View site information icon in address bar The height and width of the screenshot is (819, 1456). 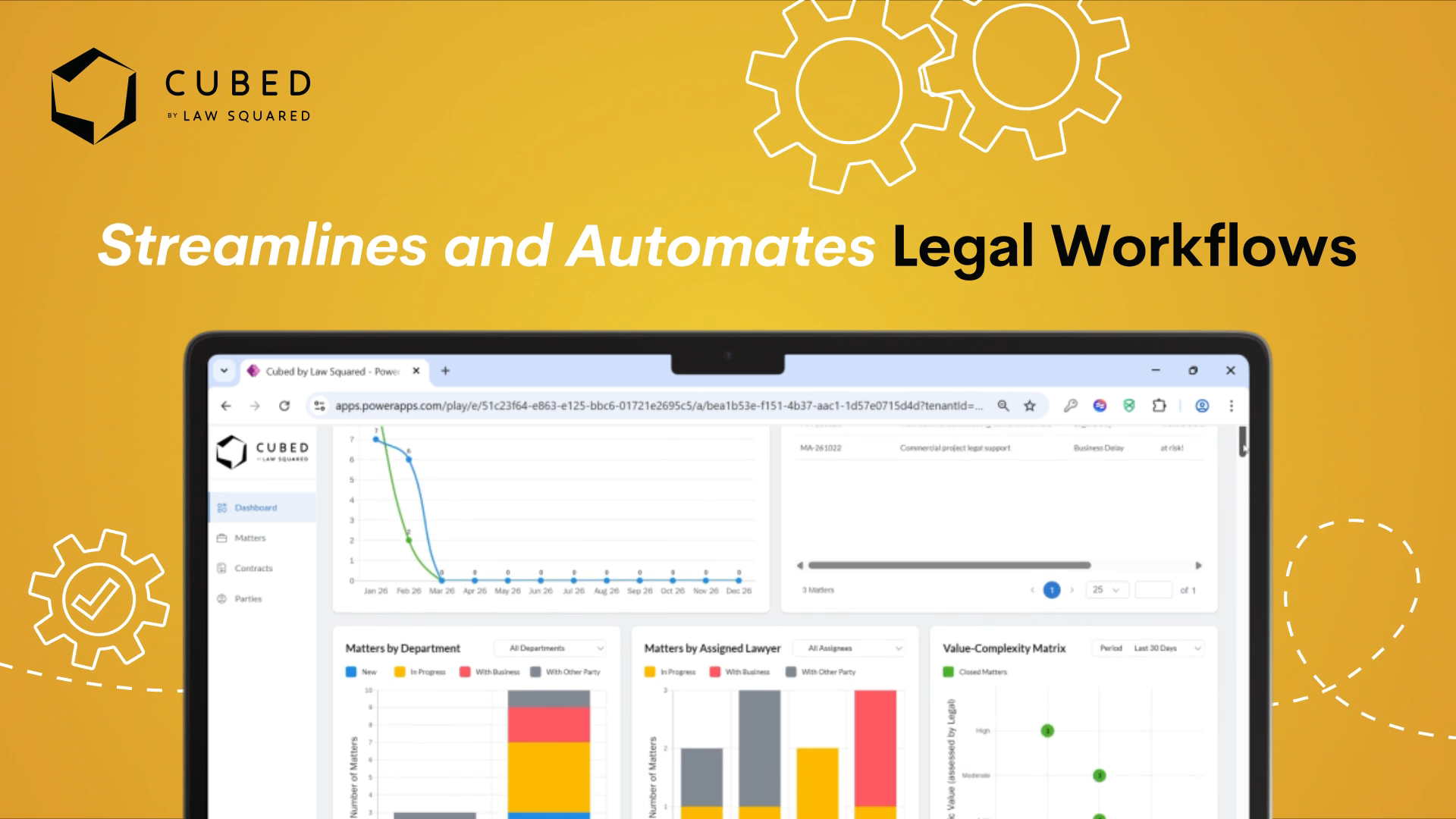coord(319,406)
